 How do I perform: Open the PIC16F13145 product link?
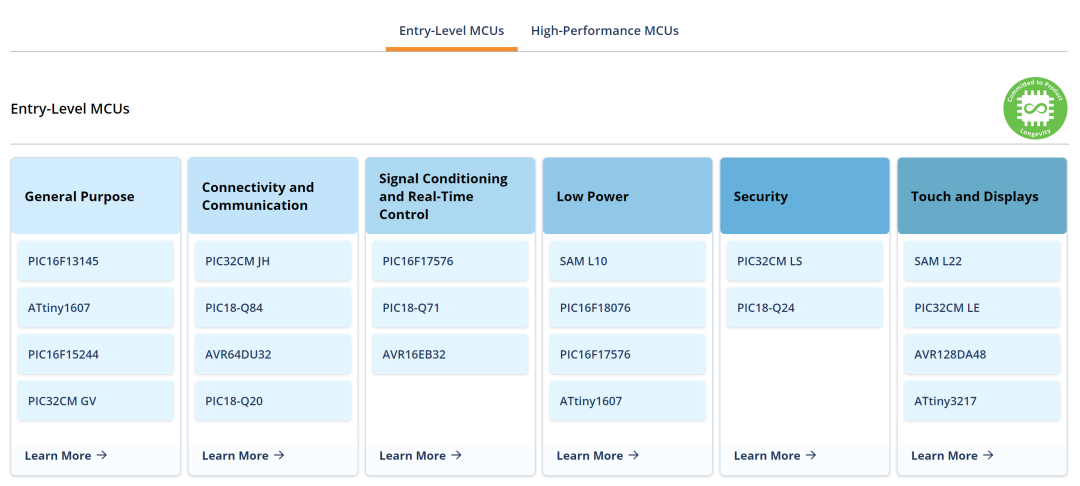[x=96, y=262]
